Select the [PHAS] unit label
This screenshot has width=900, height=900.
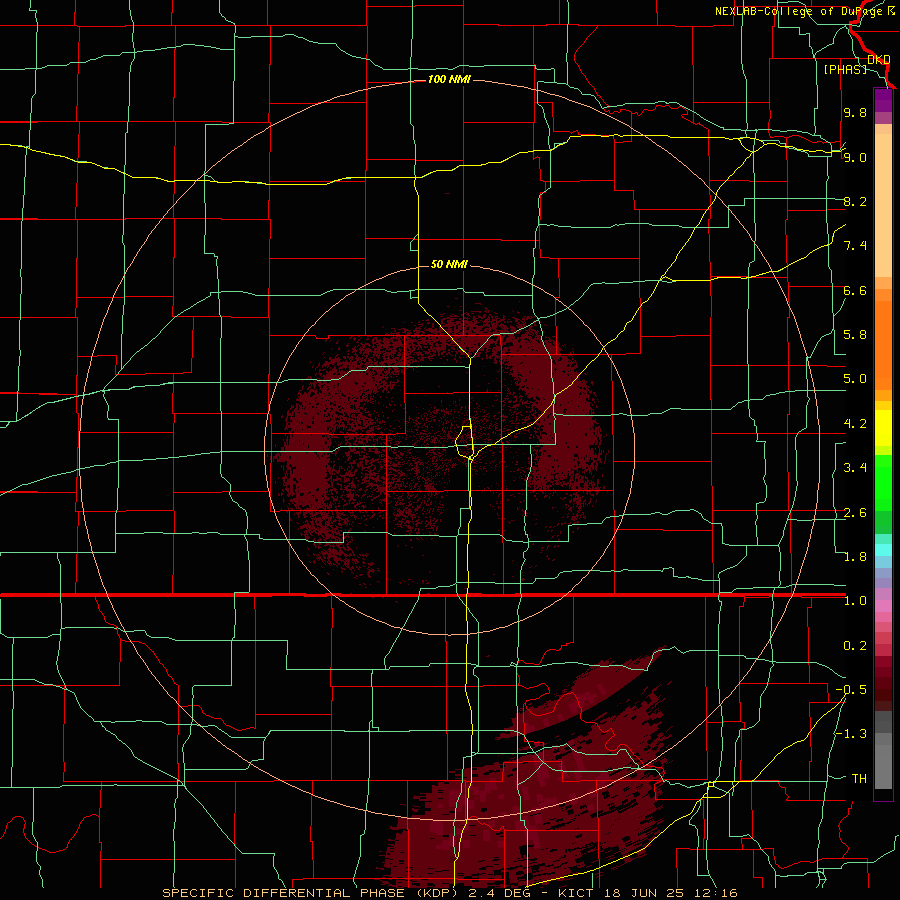click(x=845, y=69)
